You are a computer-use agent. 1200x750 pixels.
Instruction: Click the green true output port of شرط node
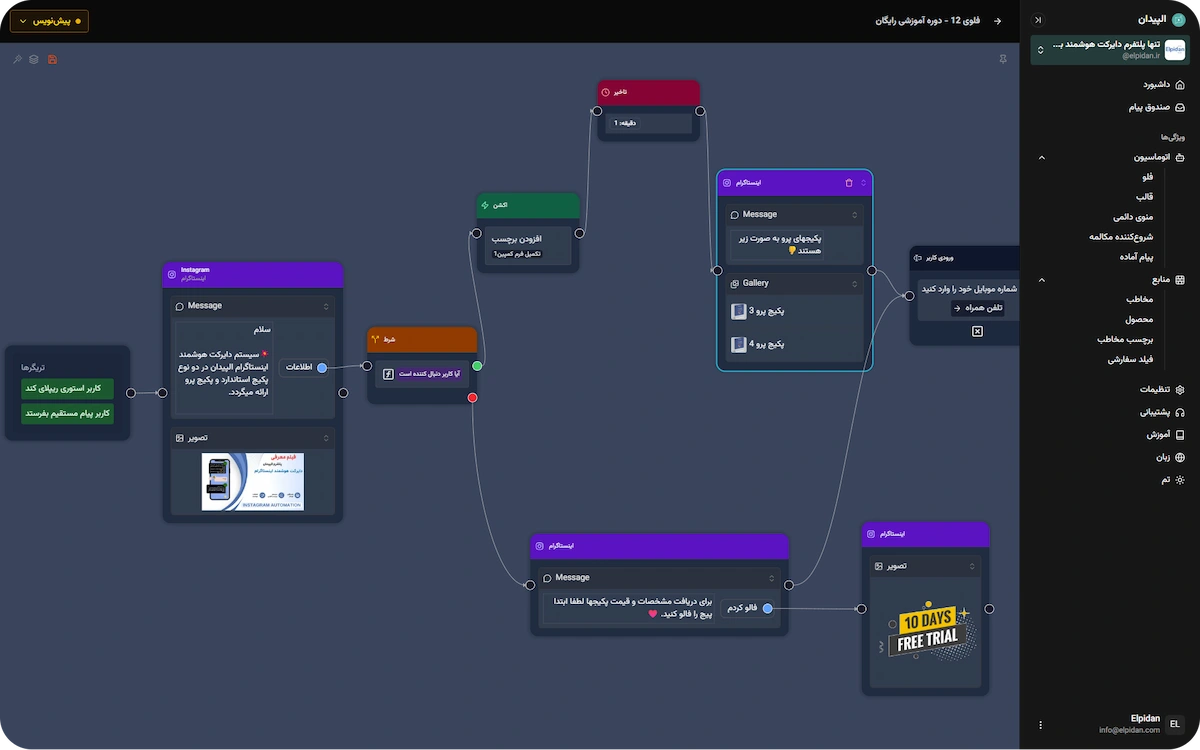coord(477,366)
